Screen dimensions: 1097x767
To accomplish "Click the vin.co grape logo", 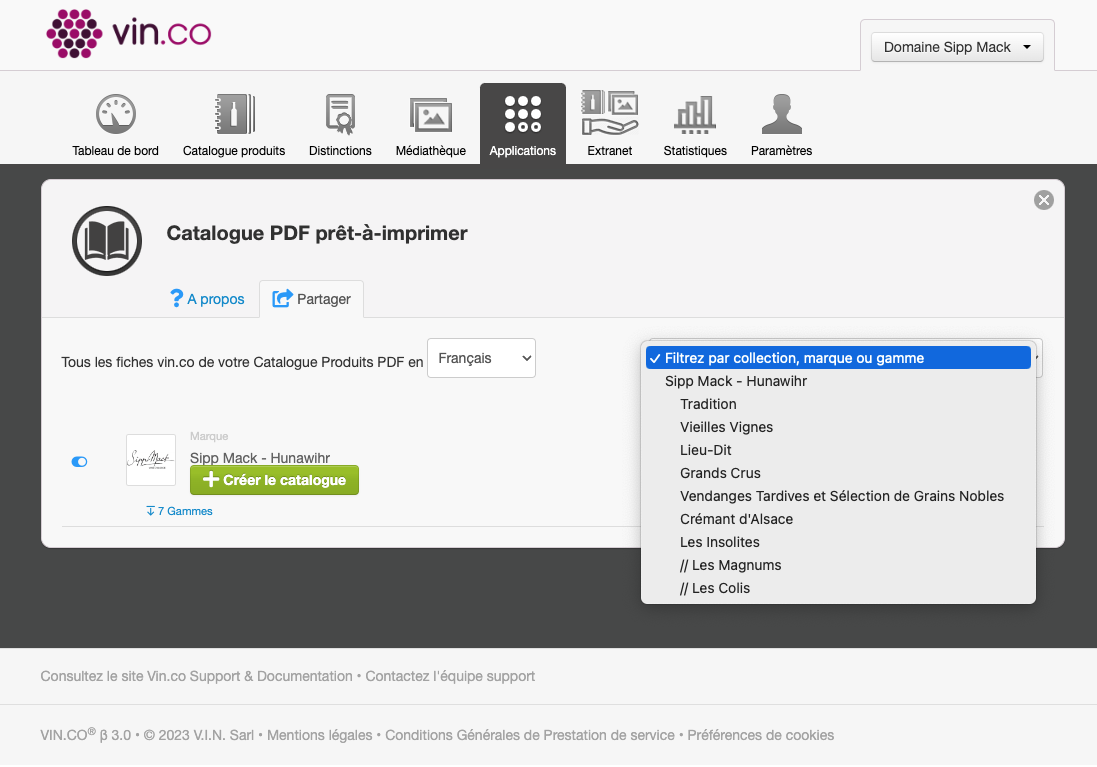I will [x=129, y=34].
